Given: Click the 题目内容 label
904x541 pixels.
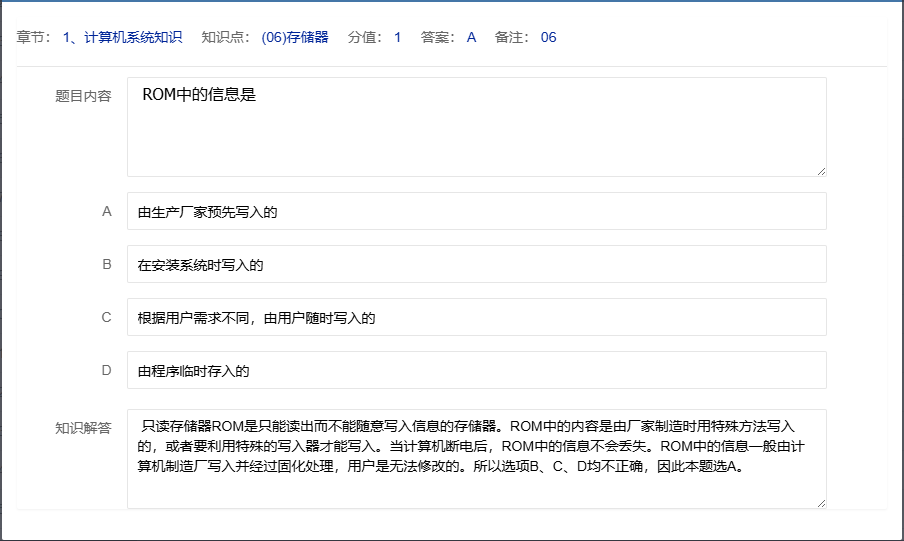Looking at the screenshot, I should (83, 97).
